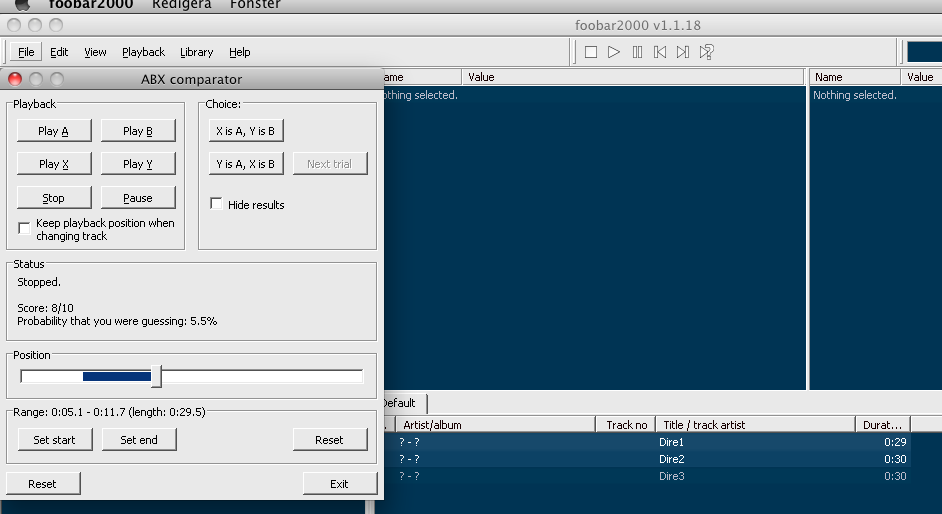This screenshot has height=514, width=942.
Task: Click the Play Y button
Action: pyautogui.click(x=138, y=164)
